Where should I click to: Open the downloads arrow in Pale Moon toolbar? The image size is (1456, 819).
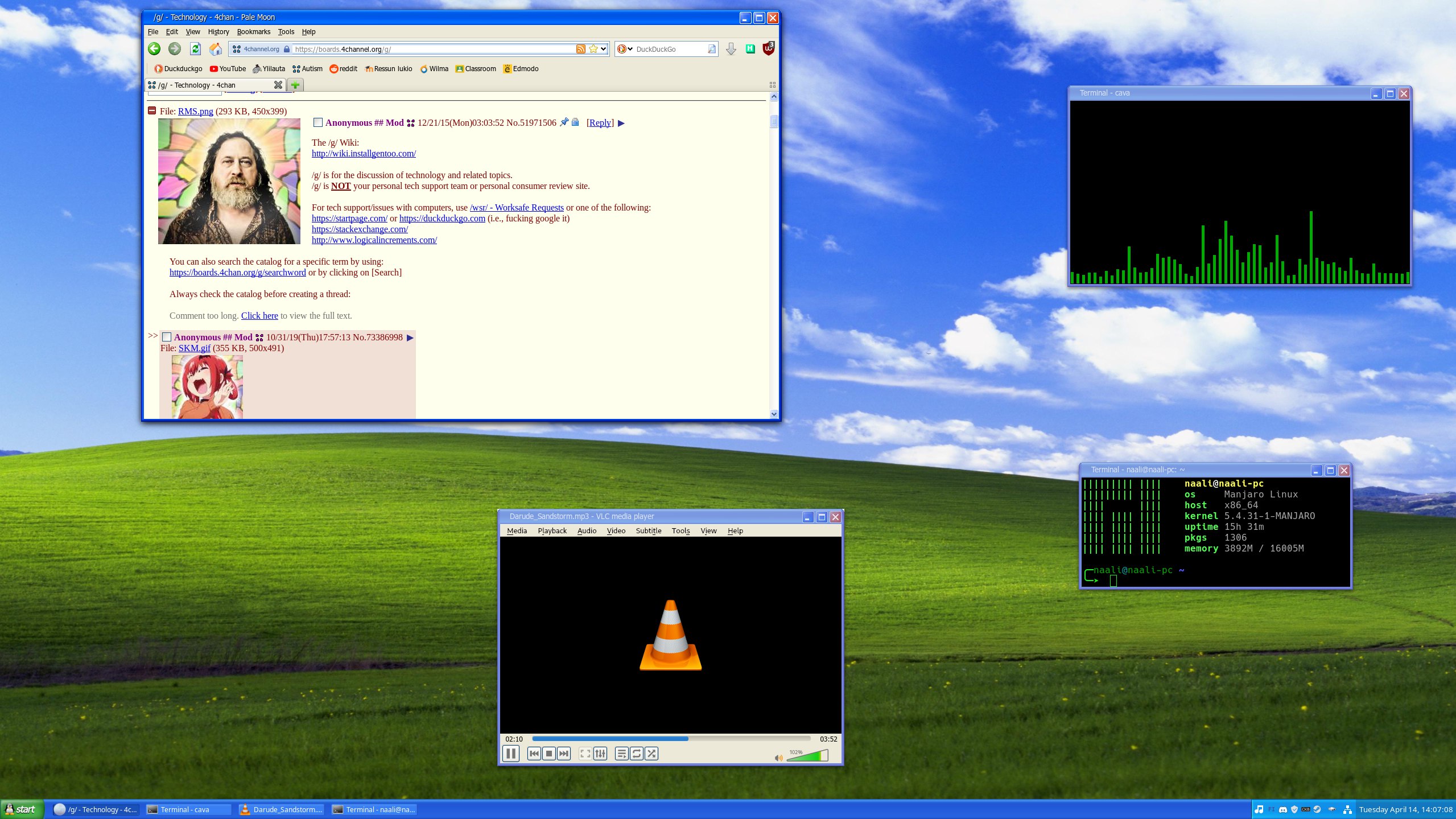click(731, 49)
